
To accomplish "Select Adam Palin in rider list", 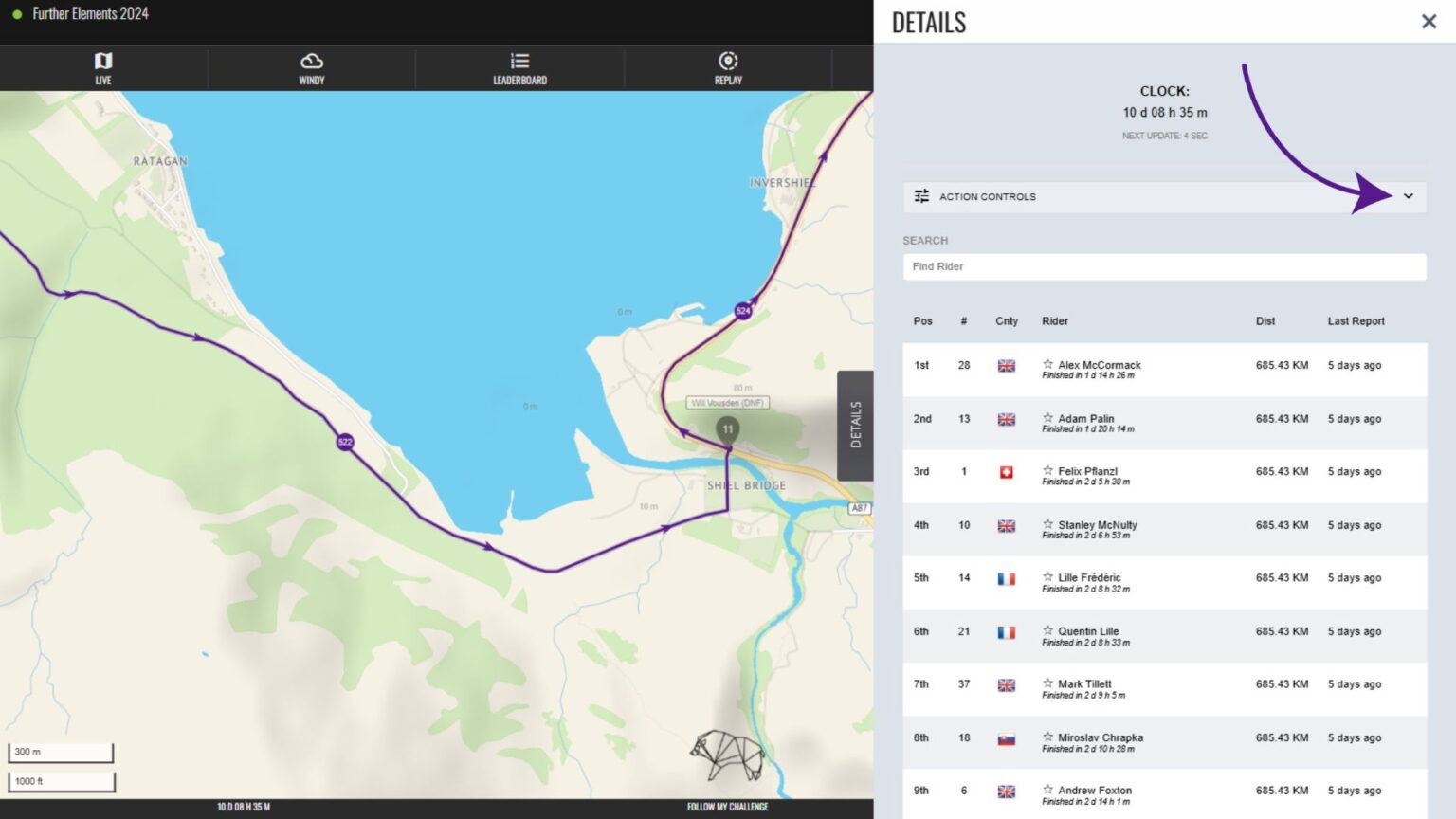I will coord(1085,418).
